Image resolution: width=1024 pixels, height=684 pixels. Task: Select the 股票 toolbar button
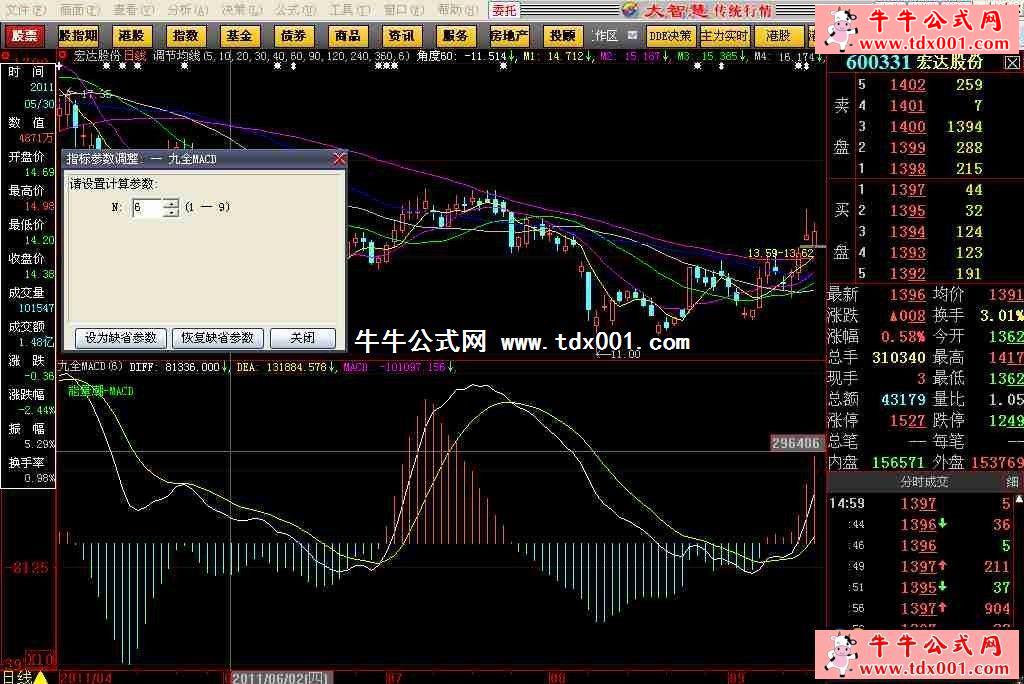point(24,36)
